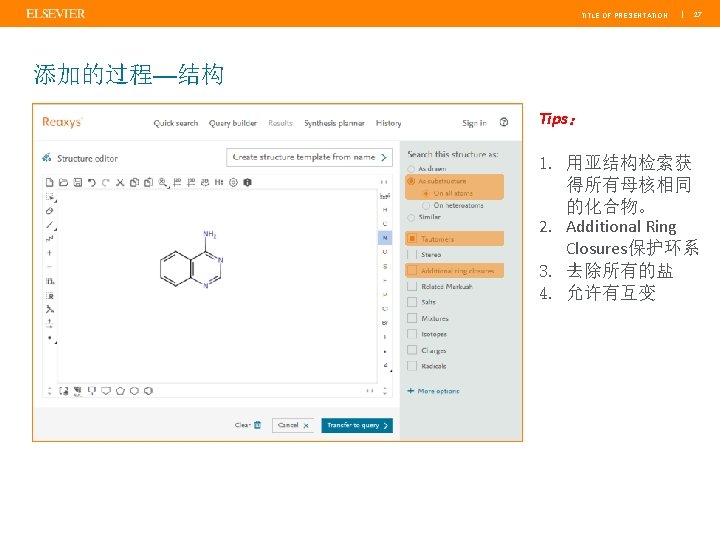The width and height of the screenshot is (720, 540).
Task: Select the single bond drawing tool
Action: (x=50, y=225)
